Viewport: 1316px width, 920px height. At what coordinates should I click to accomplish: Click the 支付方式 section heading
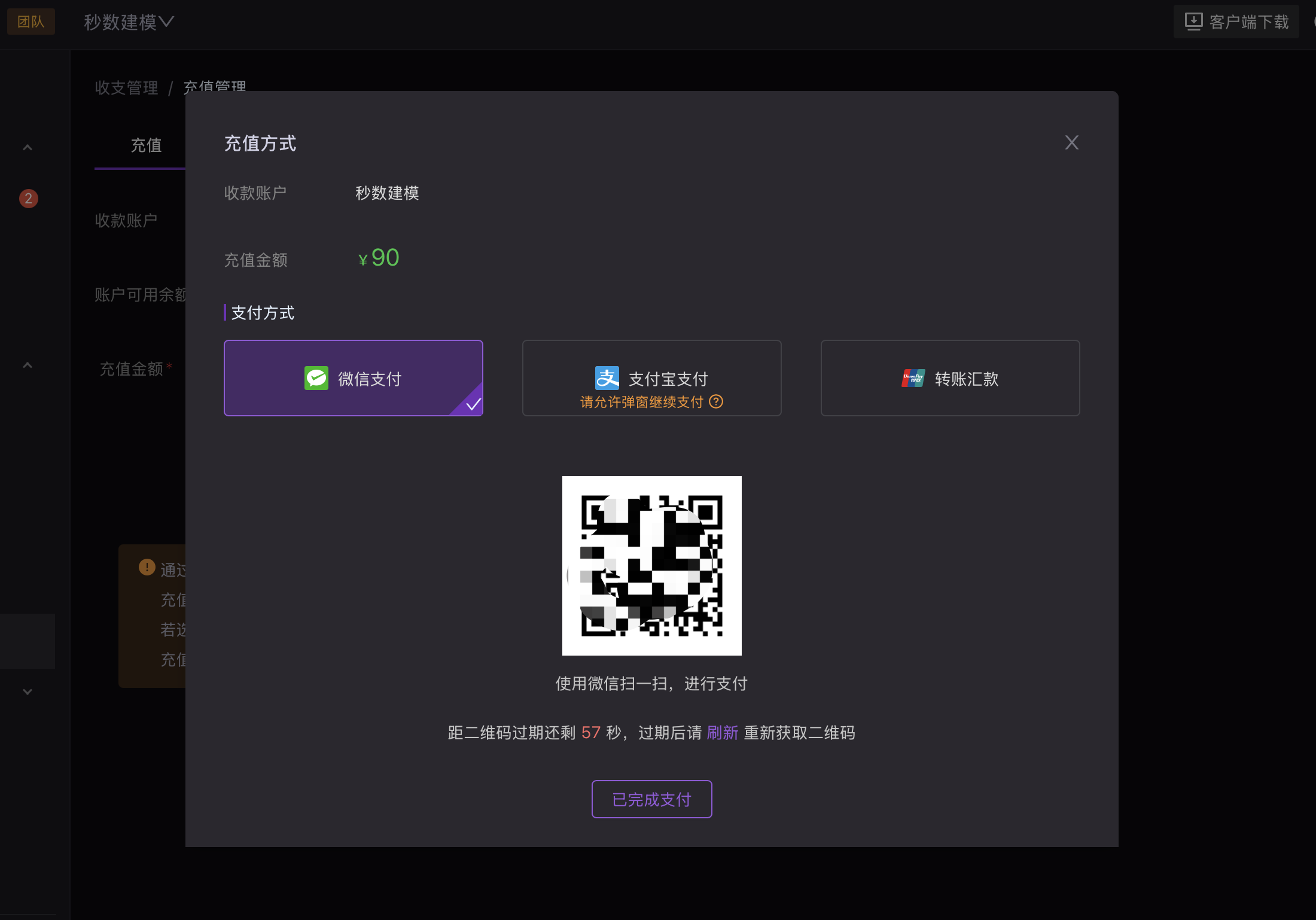263,313
